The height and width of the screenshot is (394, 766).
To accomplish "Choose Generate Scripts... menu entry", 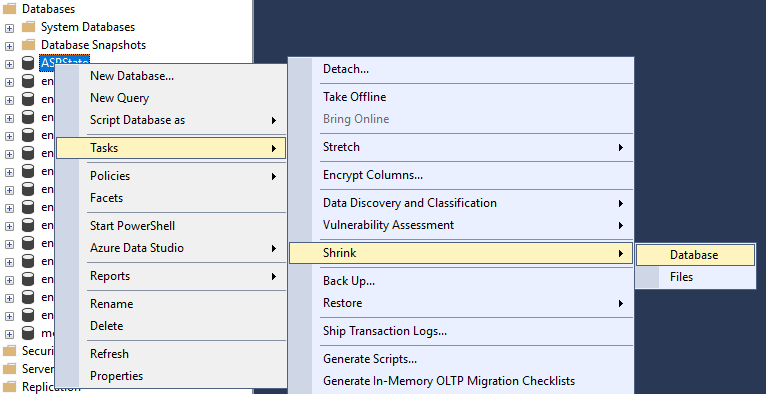I will (x=461, y=359).
